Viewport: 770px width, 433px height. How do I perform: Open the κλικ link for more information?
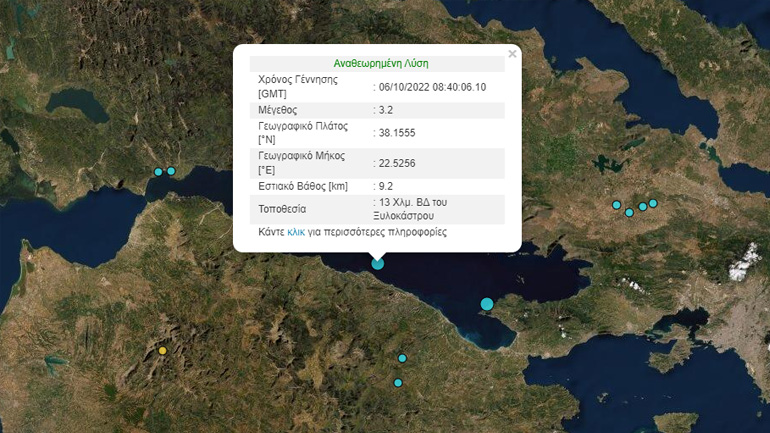point(296,232)
